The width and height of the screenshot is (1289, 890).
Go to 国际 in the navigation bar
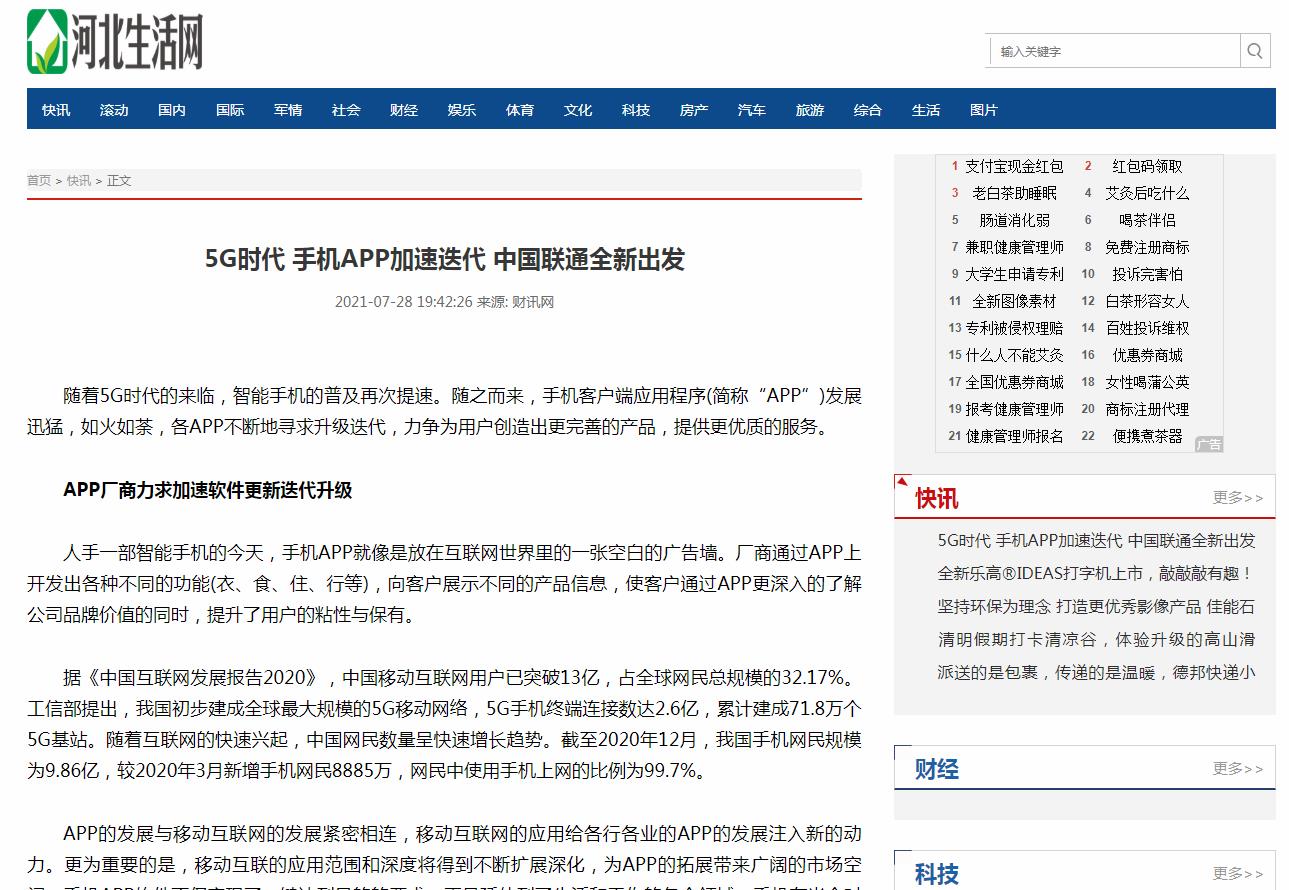[x=230, y=110]
